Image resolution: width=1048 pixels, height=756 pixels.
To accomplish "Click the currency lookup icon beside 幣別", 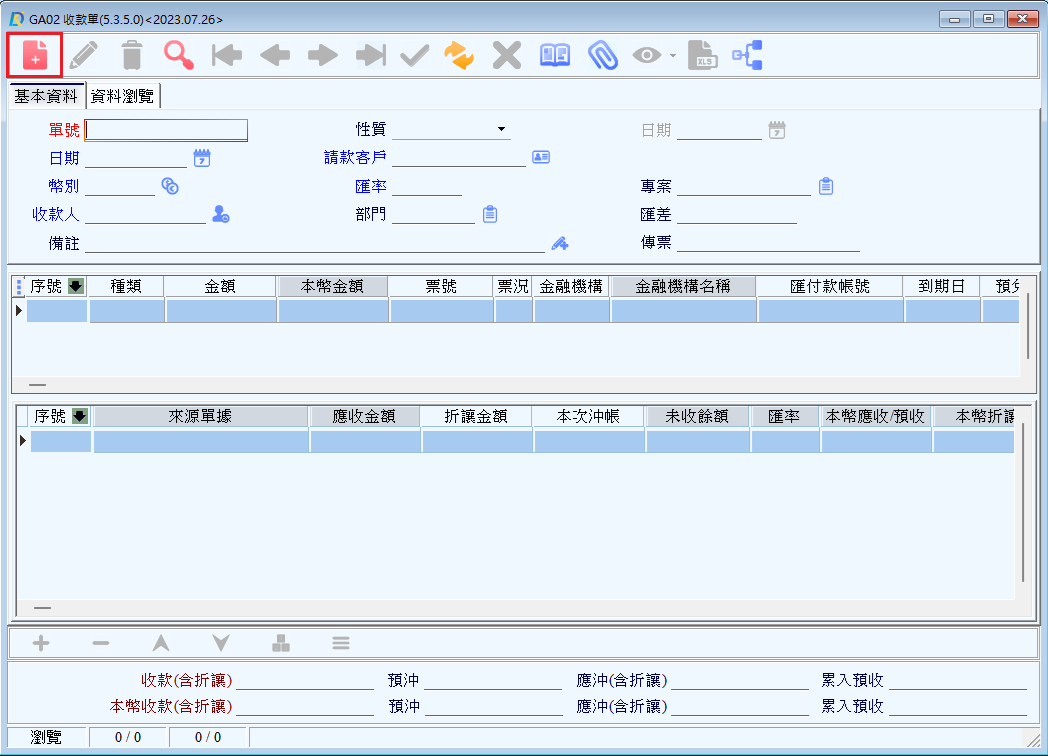I will [170, 186].
